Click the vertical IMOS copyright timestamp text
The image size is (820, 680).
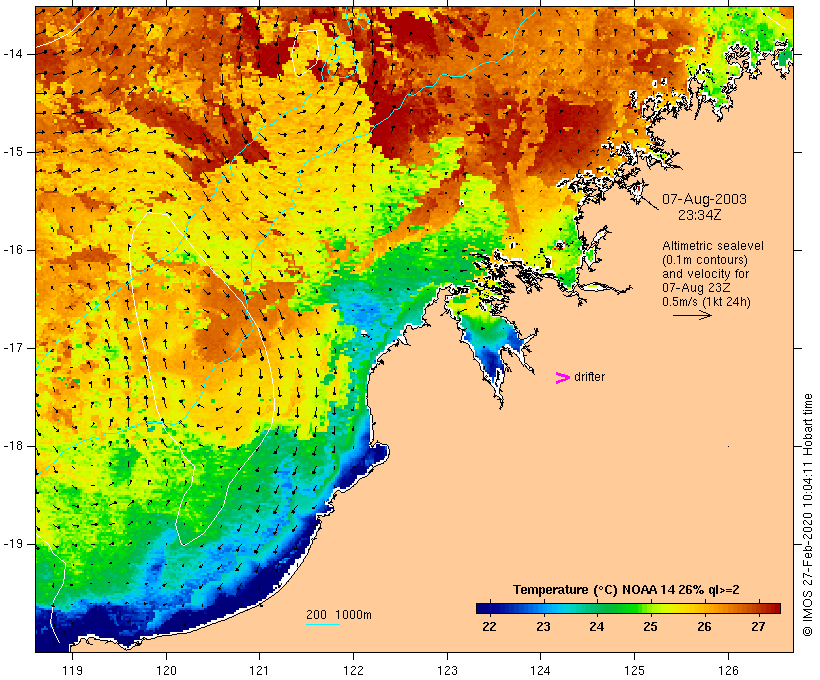click(x=807, y=515)
